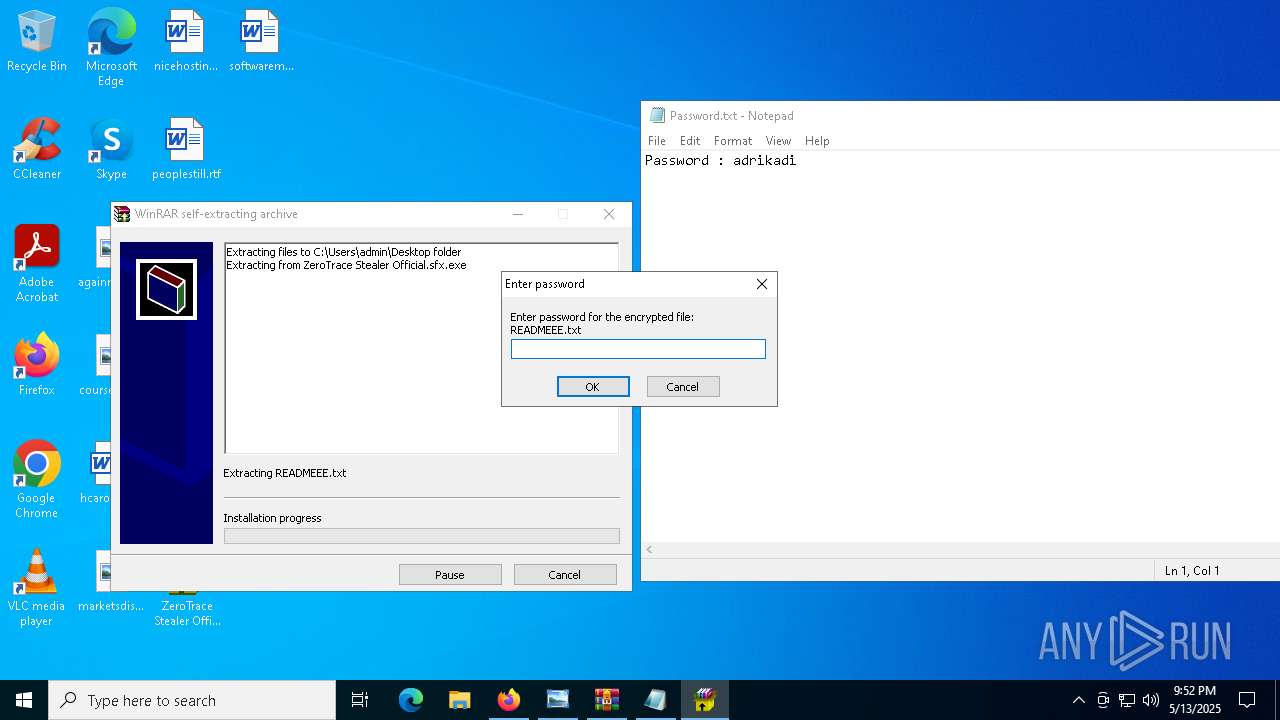Cancel the WinRAR extraction
This screenshot has height=720, width=1280.
point(565,575)
